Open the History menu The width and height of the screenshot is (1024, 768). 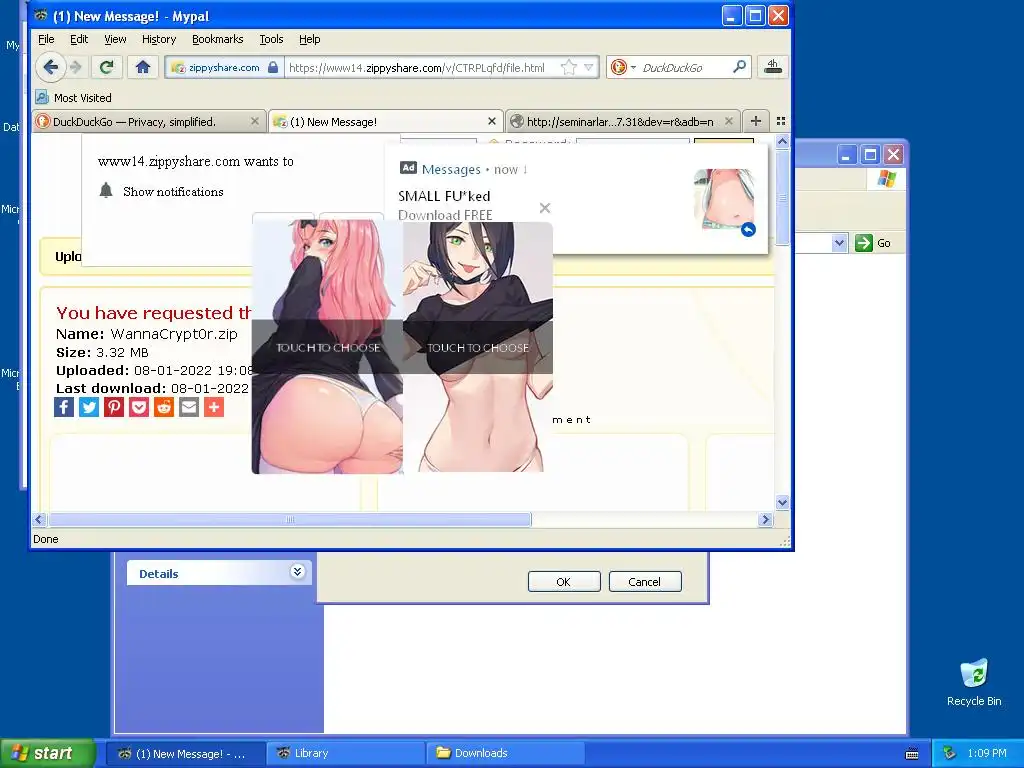159,39
